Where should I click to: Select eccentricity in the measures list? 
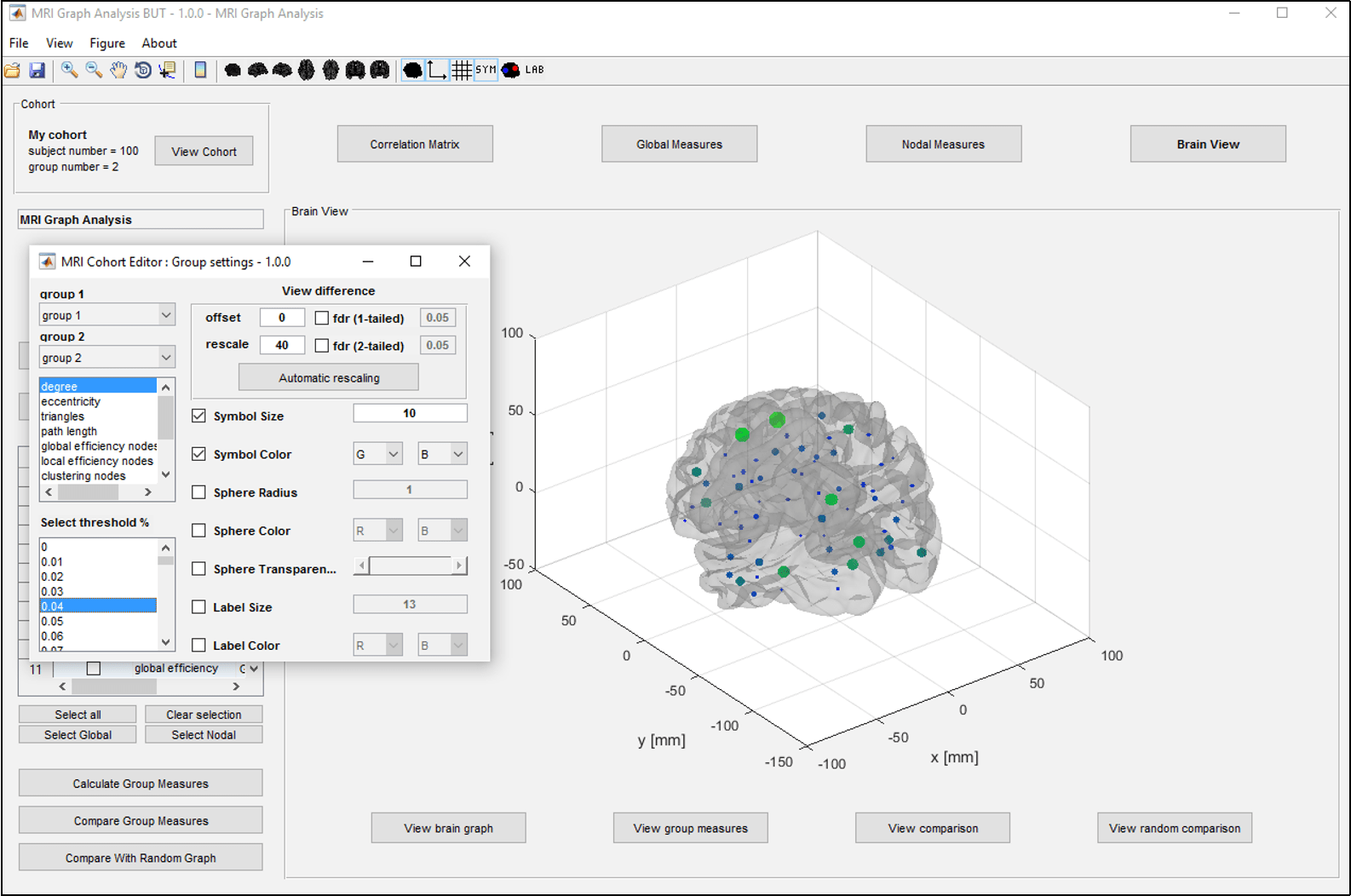click(x=98, y=401)
